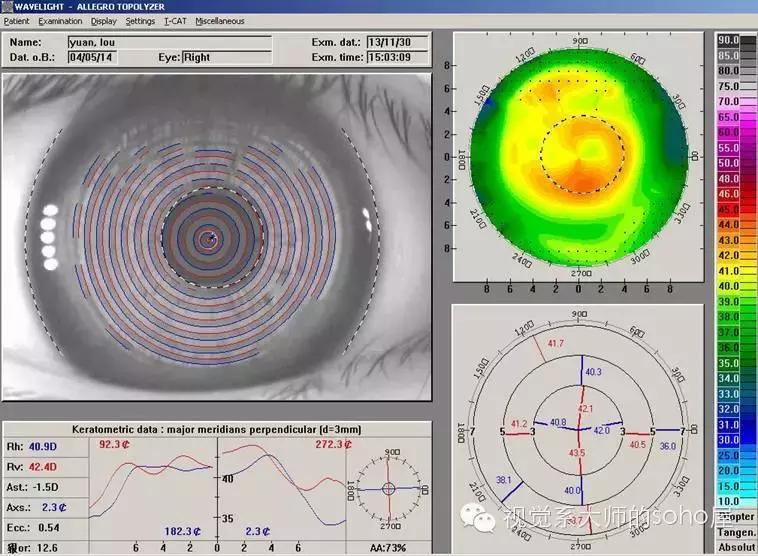The image size is (758, 556).
Task: Click the Name field containing 'yuan, lou'
Action: 170,43
